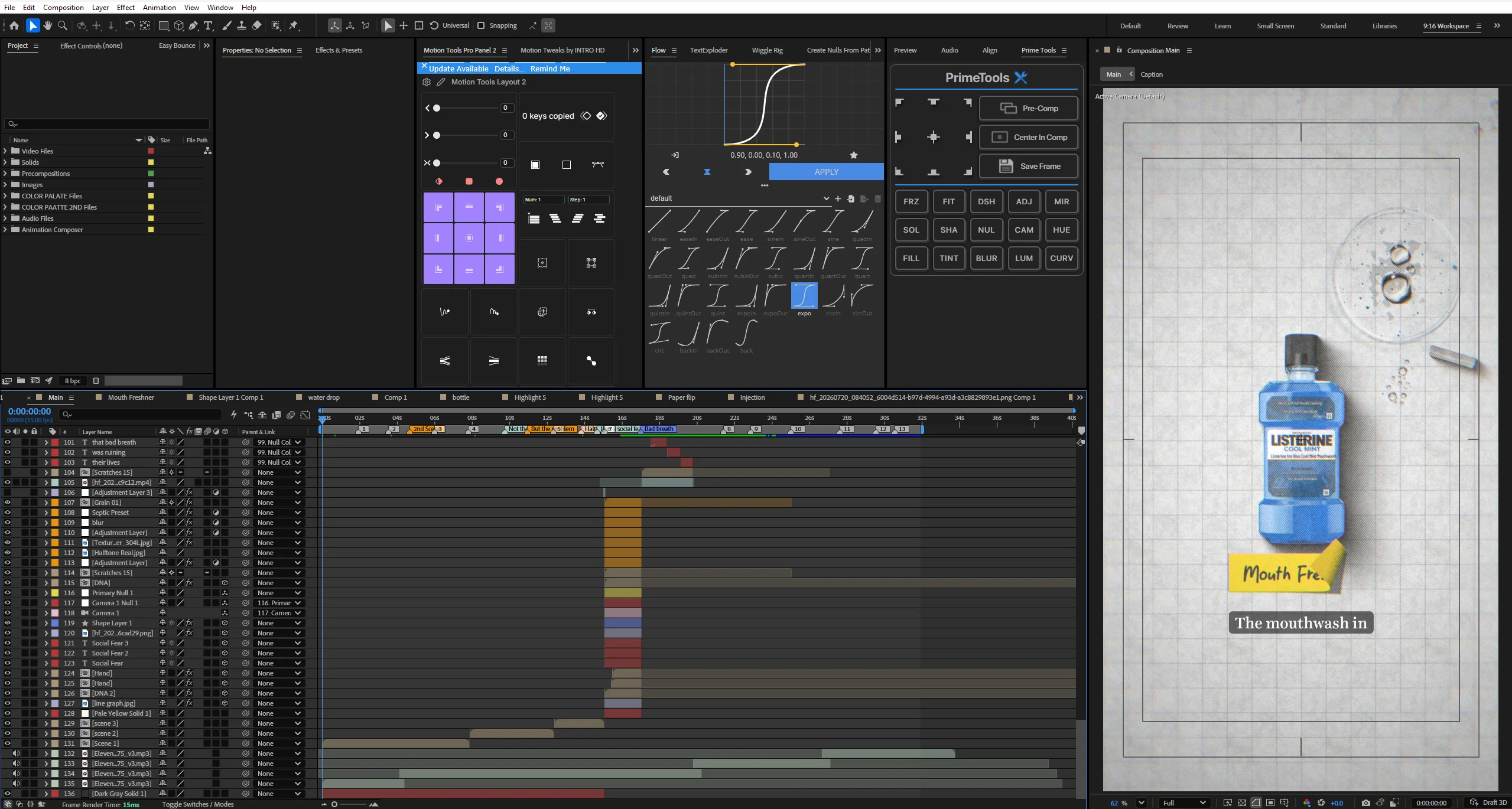
Task: Click the Center In Comp button
Action: (1029, 137)
